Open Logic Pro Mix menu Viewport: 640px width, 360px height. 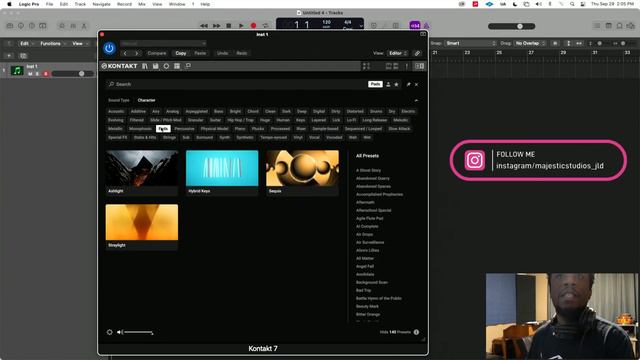142,4
